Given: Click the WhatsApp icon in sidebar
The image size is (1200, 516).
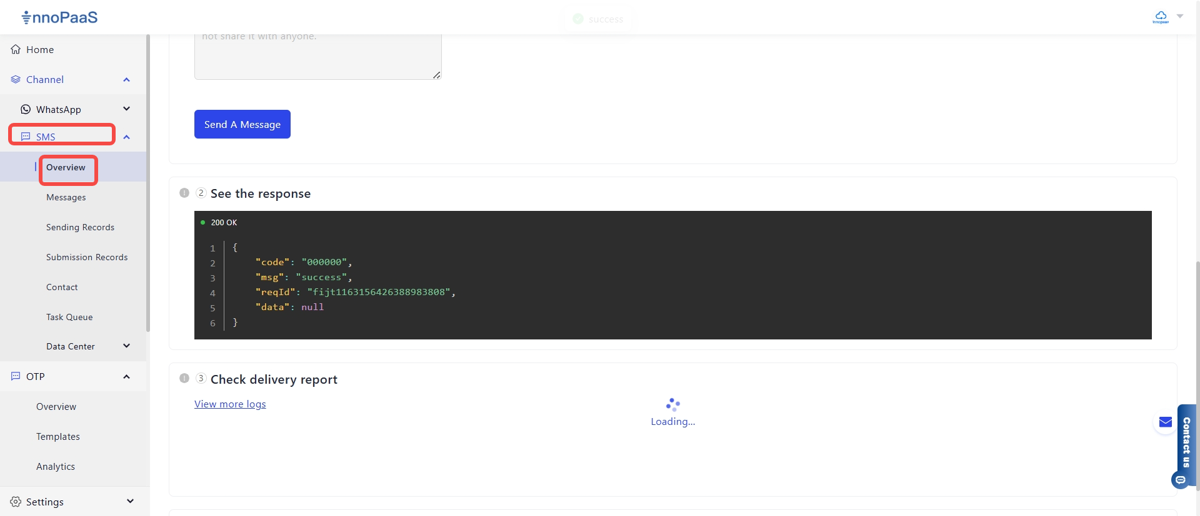Looking at the screenshot, I should tap(25, 109).
